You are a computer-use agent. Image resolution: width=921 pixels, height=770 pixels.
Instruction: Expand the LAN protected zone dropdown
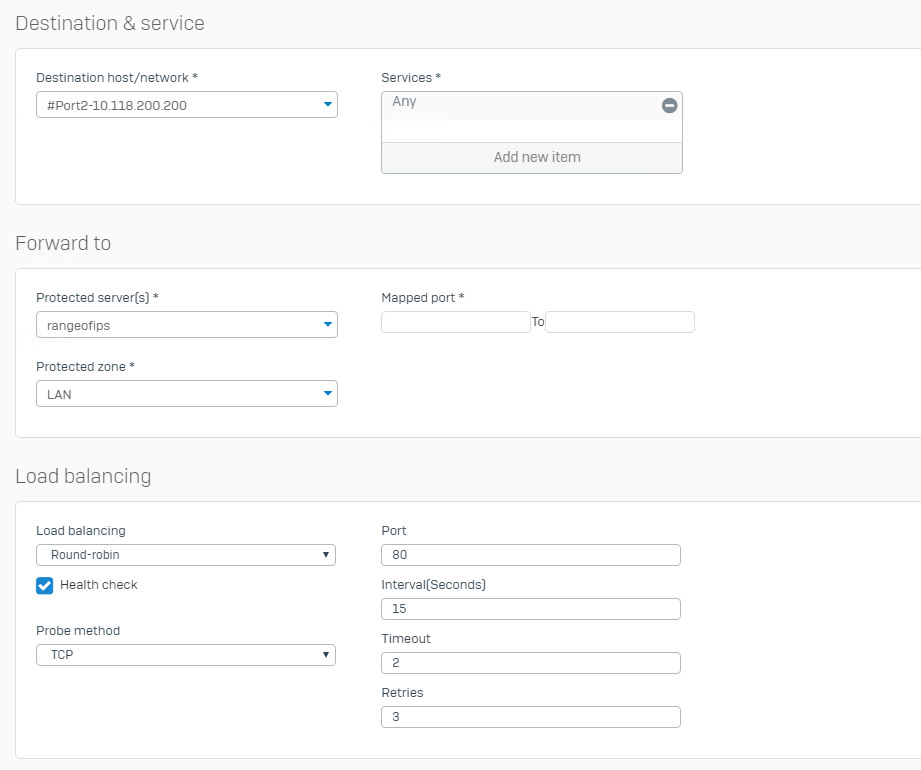[180, 394]
